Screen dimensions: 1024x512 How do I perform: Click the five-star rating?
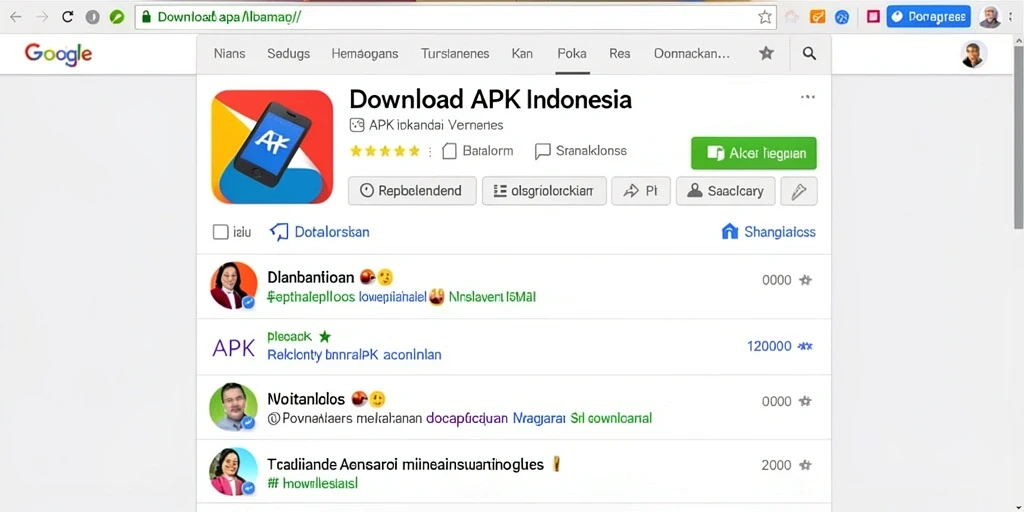click(385, 152)
